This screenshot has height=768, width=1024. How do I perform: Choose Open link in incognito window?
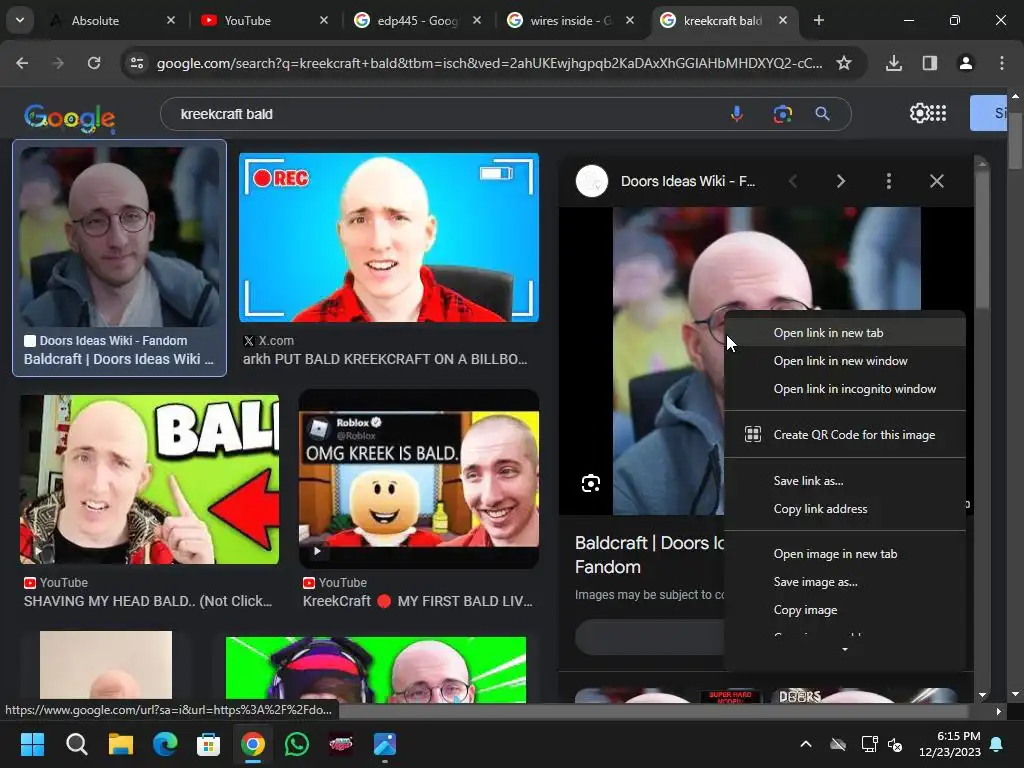tap(844, 389)
